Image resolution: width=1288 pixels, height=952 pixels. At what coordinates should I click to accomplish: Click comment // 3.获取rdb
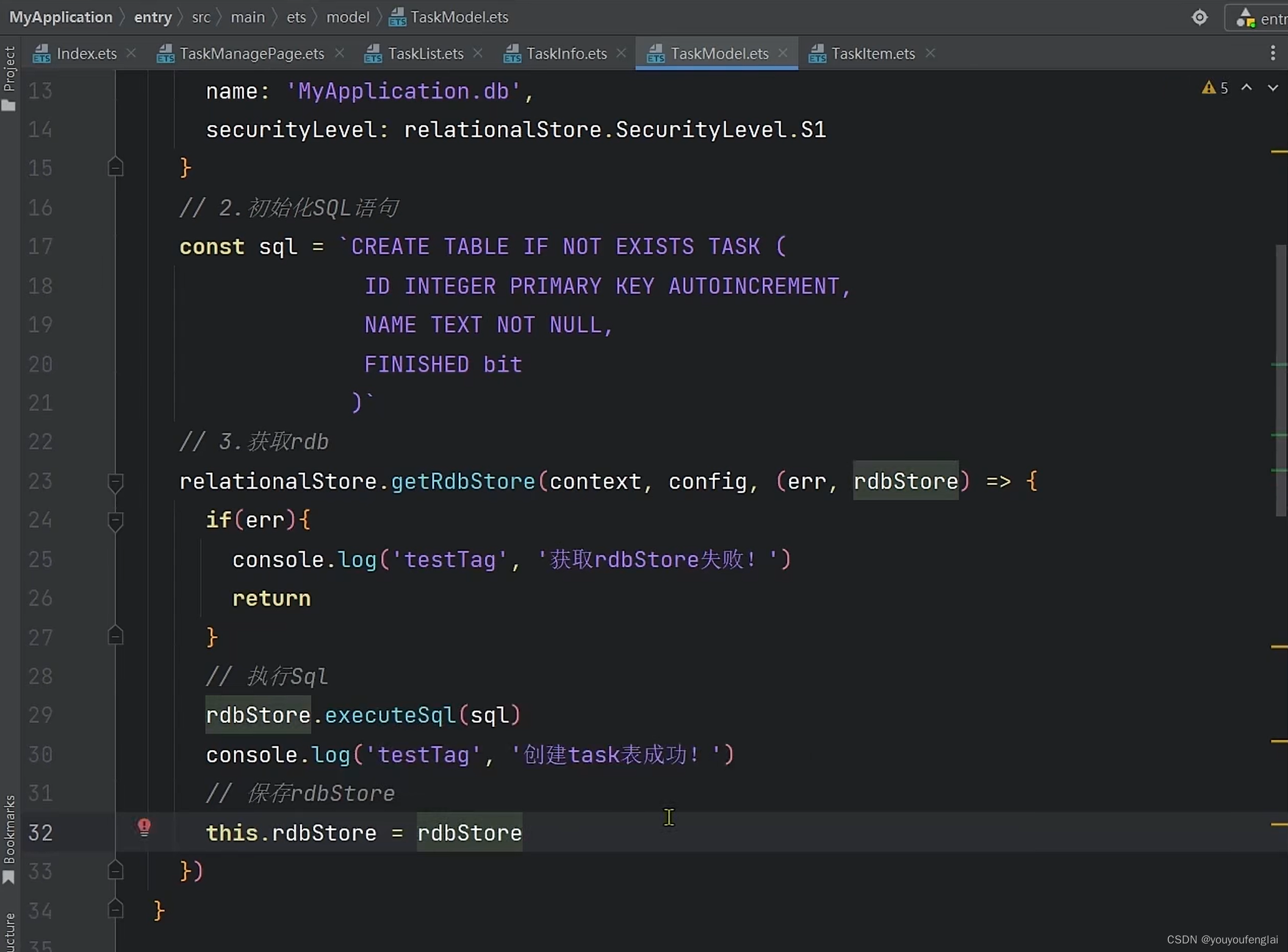click(x=254, y=442)
